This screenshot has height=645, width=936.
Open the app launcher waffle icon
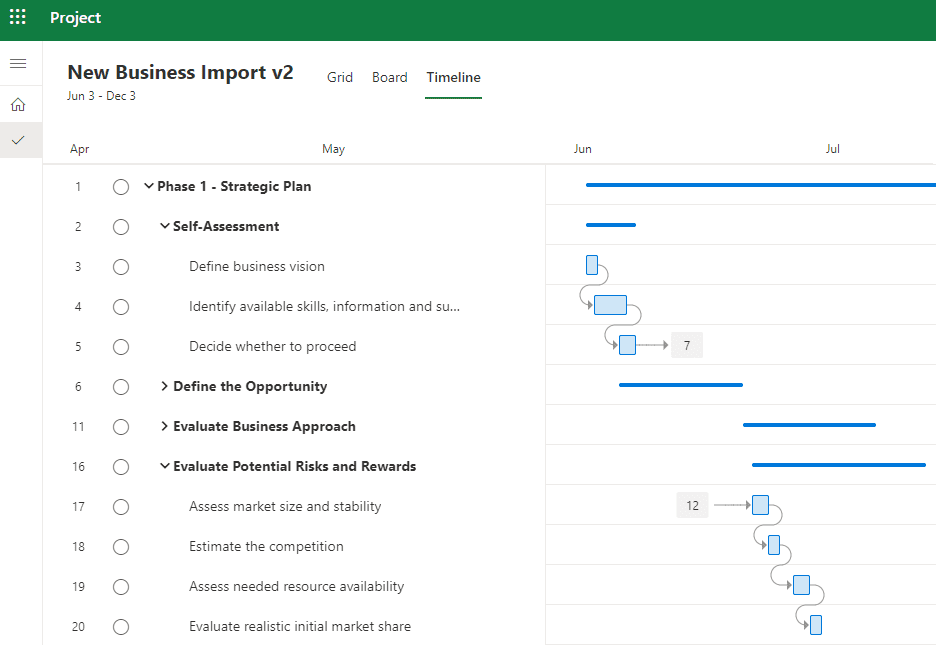18,17
